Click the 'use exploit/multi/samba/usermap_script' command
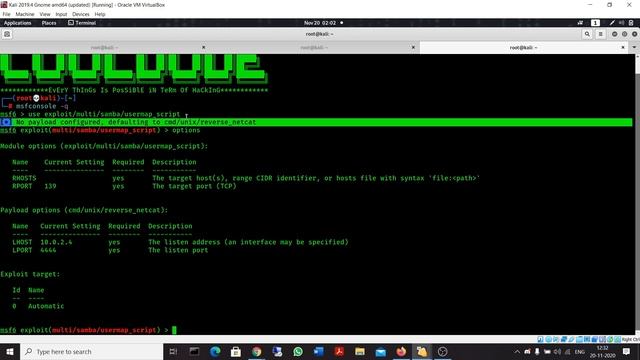The image size is (640, 360). [x=104, y=114]
